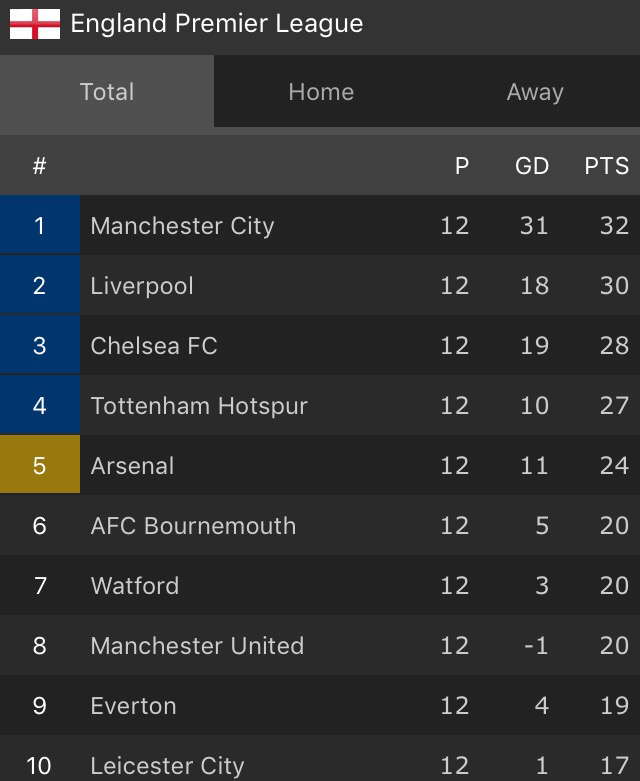Image resolution: width=640 pixels, height=781 pixels.
Task: Select Arsenal in the table
Action: [x=132, y=466]
